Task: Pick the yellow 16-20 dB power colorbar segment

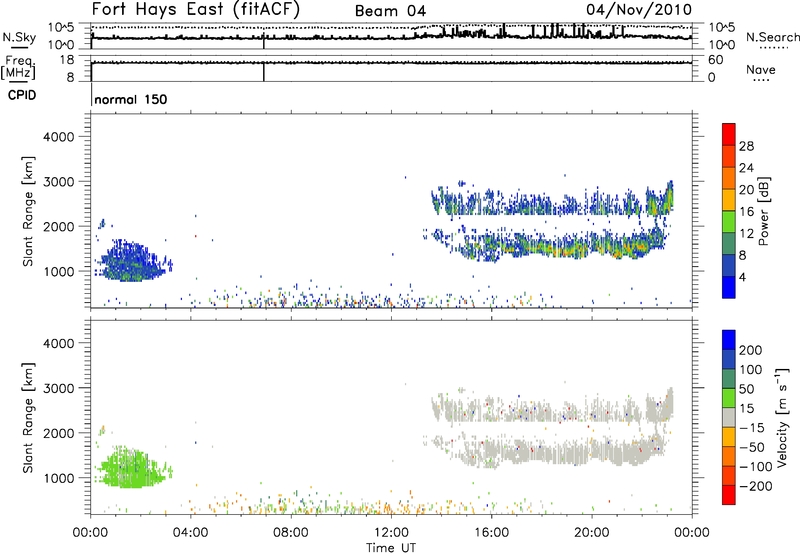Action: point(729,200)
